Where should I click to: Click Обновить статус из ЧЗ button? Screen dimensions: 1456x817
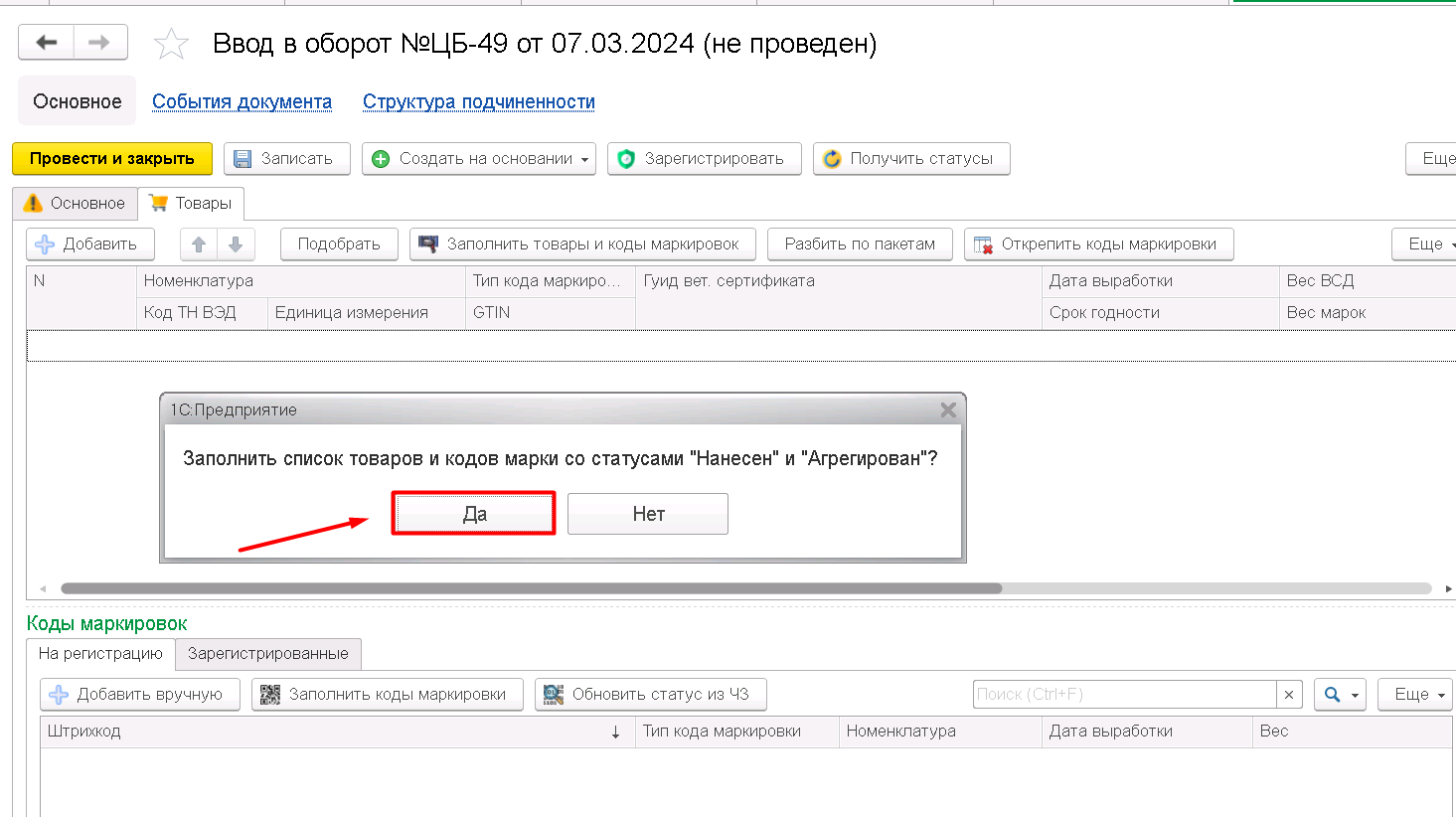(651, 695)
